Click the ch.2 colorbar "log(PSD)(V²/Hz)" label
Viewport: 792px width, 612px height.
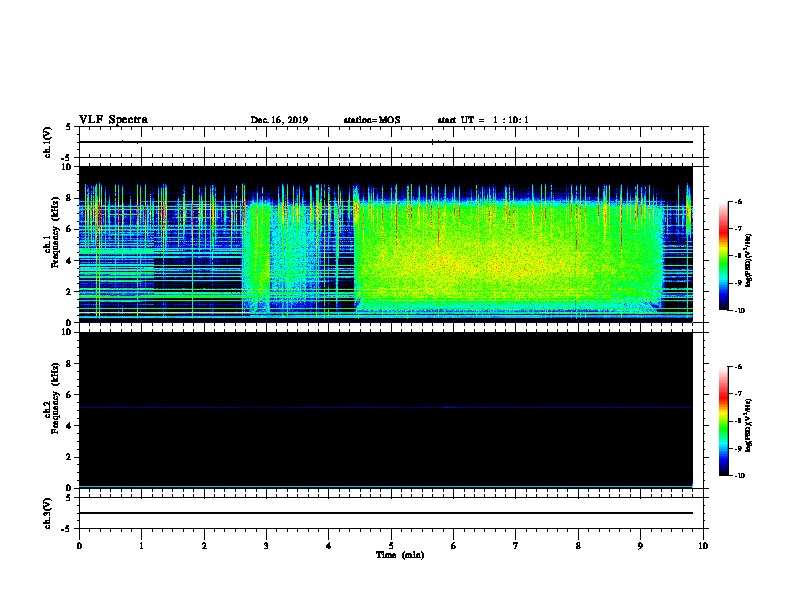coord(749,426)
